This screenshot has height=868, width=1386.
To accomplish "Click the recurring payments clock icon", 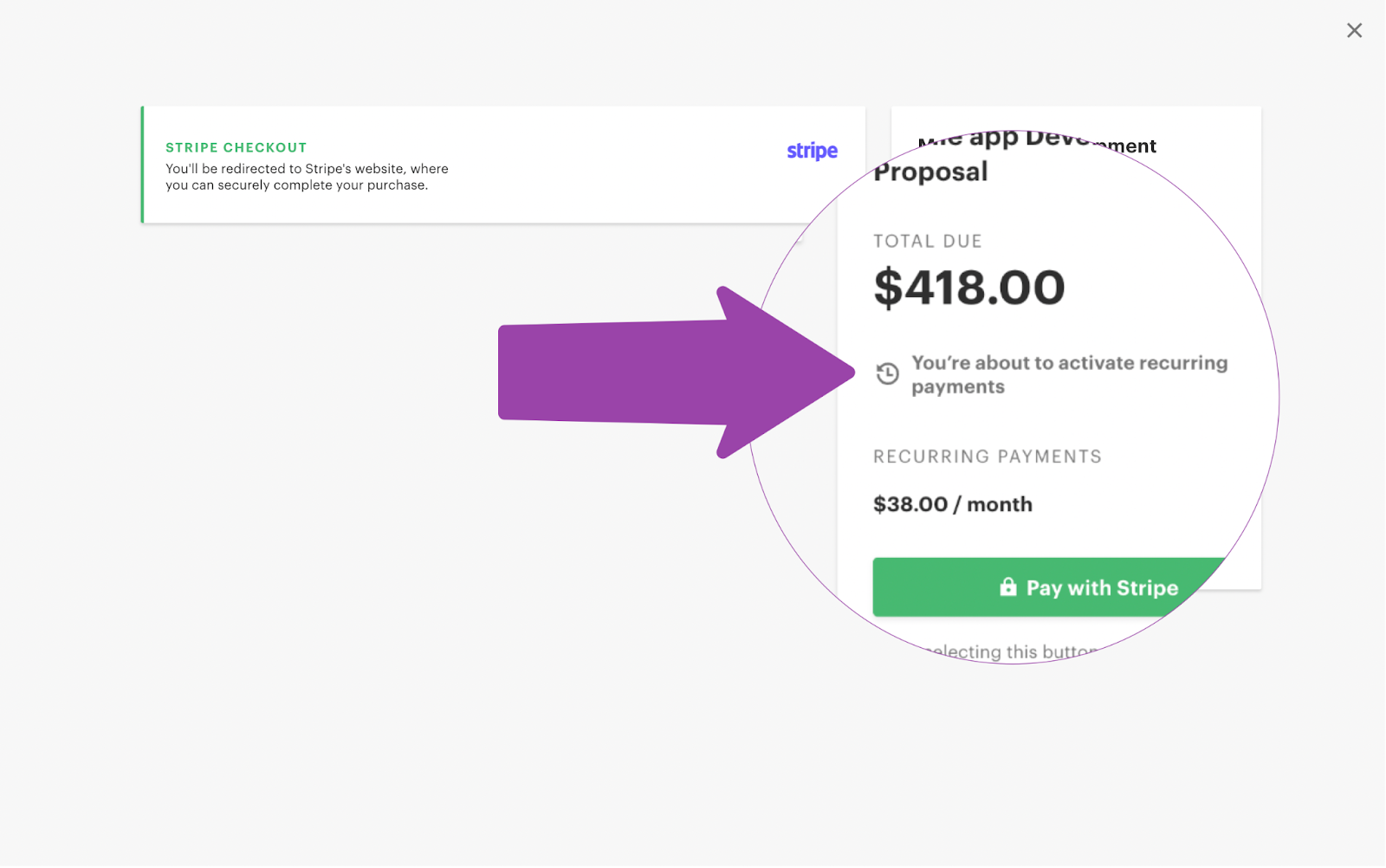I will (887, 373).
